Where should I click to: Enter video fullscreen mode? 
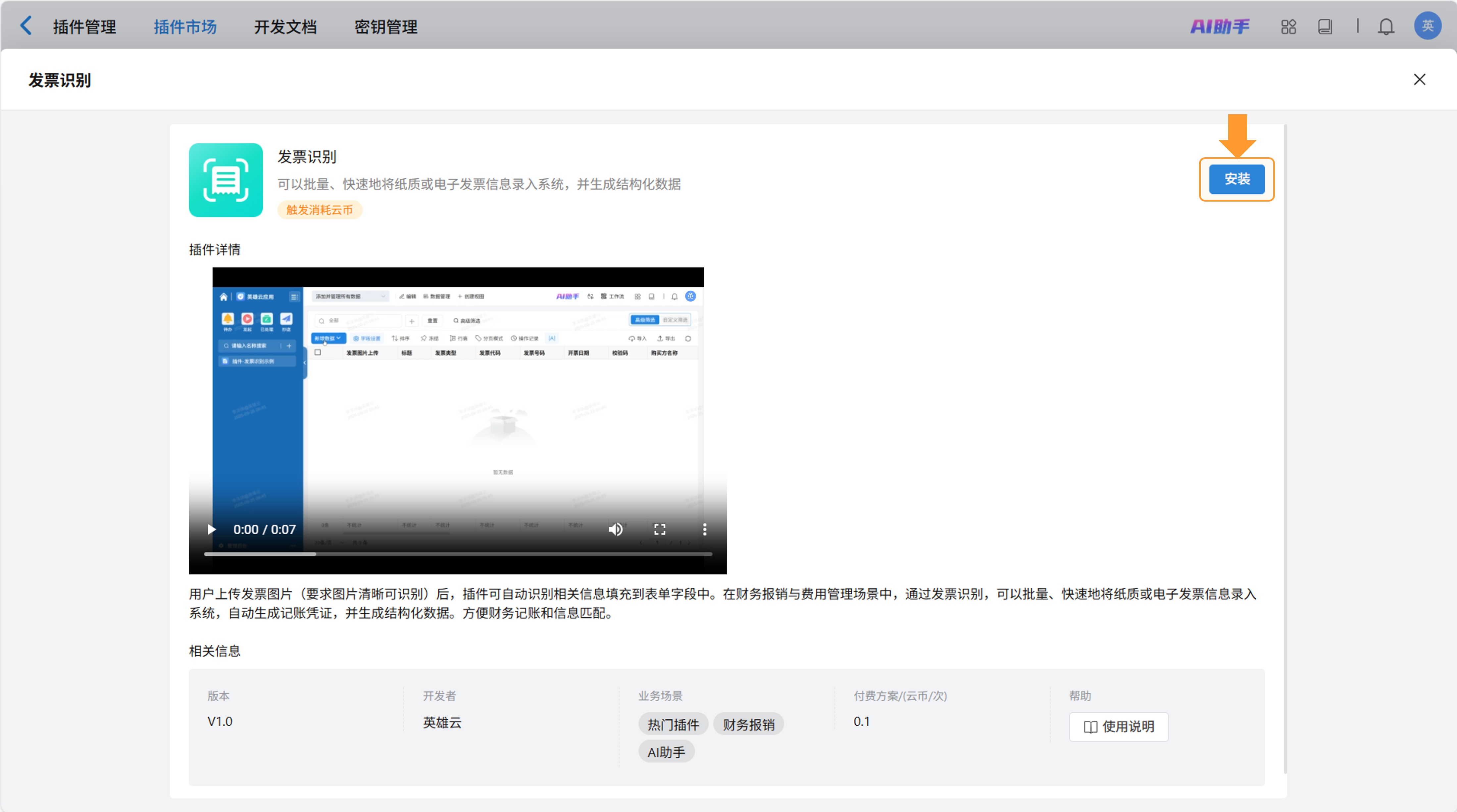(660, 529)
